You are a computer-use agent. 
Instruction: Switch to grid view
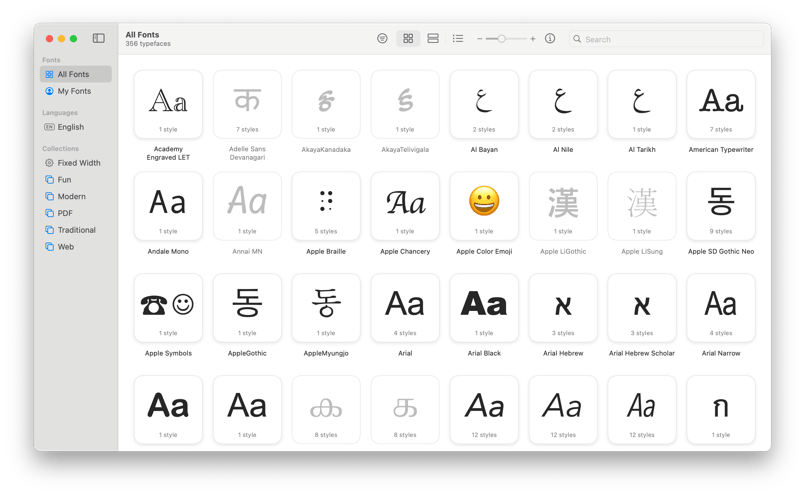point(408,39)
